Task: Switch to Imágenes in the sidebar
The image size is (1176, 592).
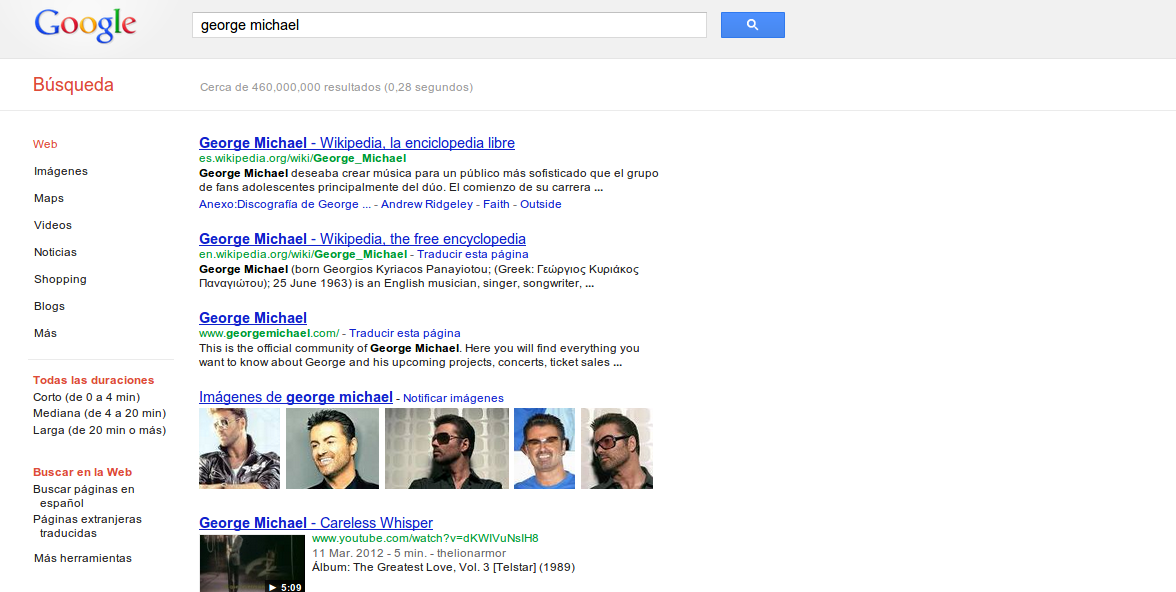Action: 61,171
